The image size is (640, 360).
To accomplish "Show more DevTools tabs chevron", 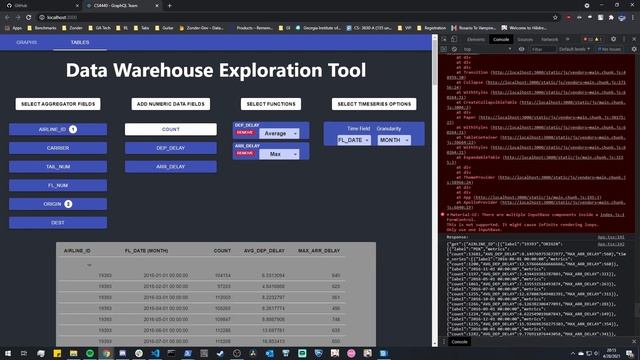I will (567, 39).
